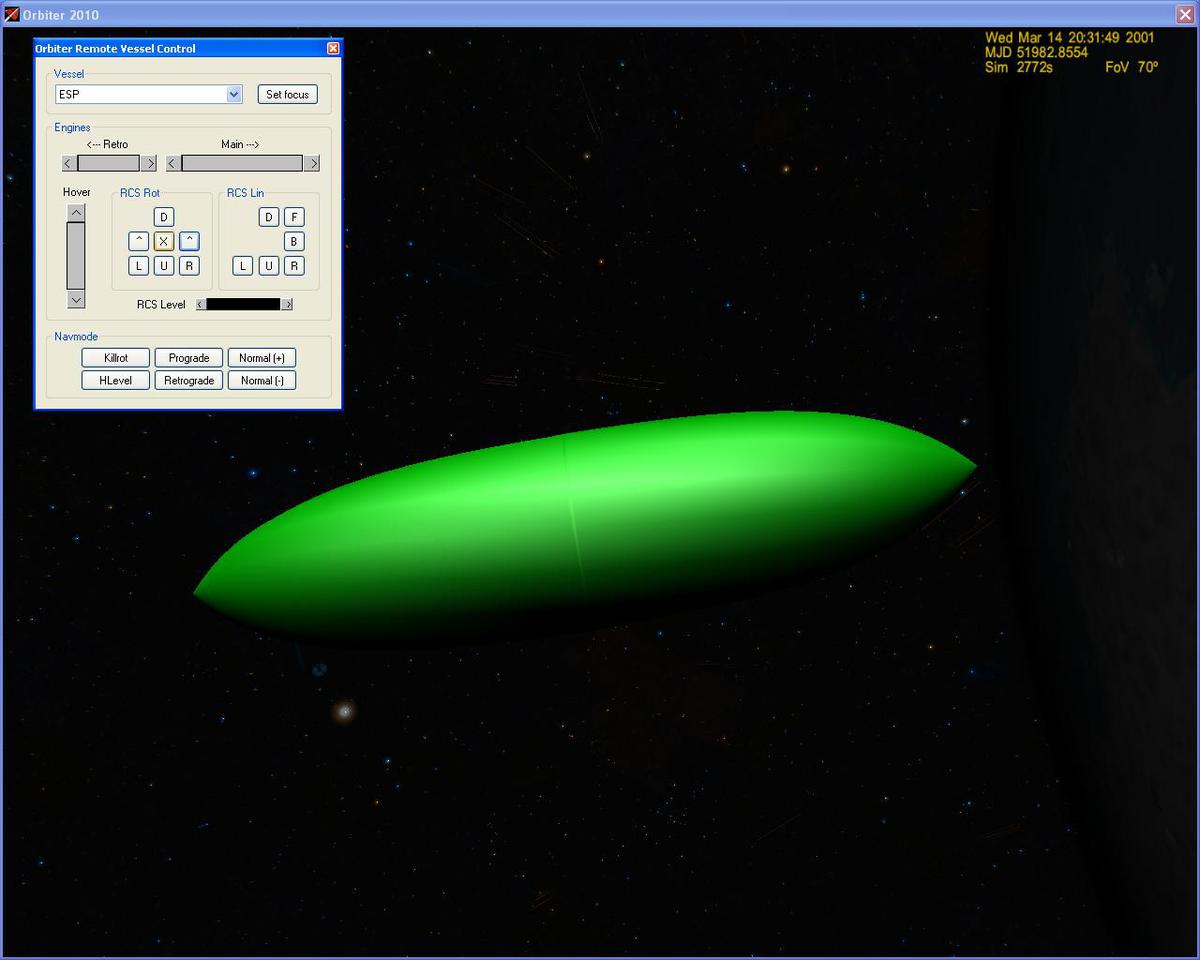Image resolution: width=1200 pixels, height=960 pixels.
Task: Click the 'Wed Mar 14 20:31:49 2001' date readout
Action: point(1069,37)
